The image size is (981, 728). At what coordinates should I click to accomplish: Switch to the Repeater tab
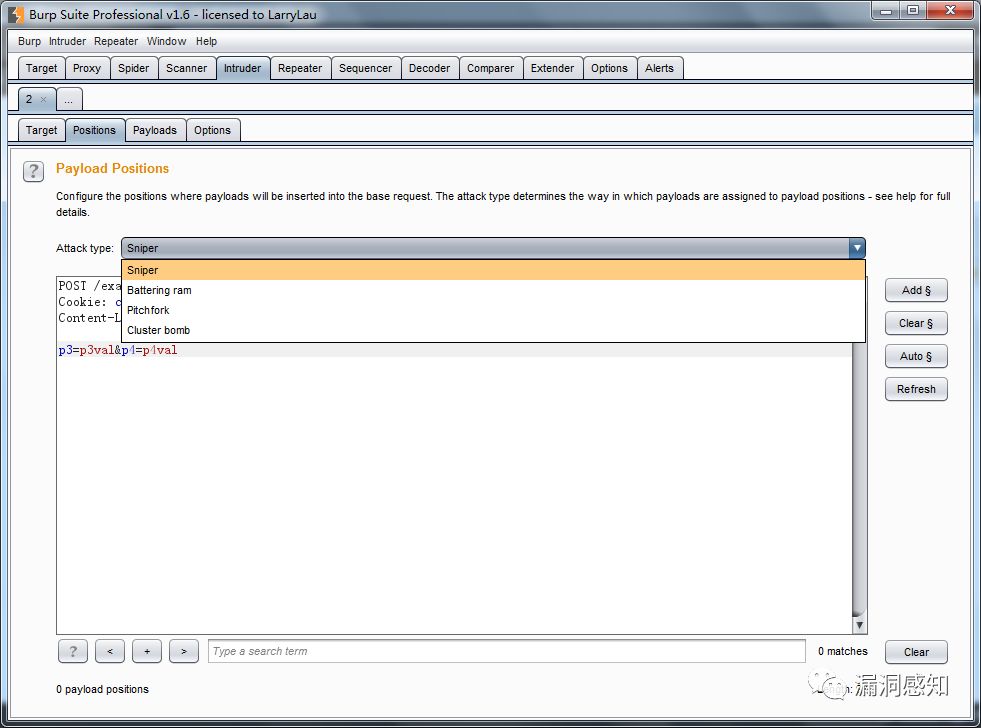click(300, 68)
